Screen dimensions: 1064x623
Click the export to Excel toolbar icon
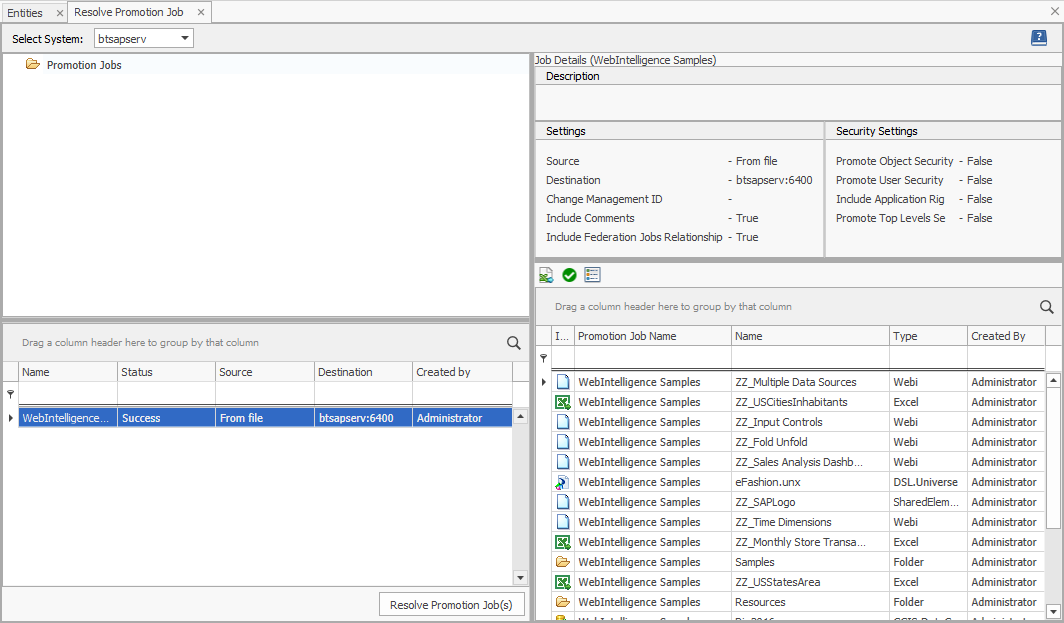click(x=546, y=275)
